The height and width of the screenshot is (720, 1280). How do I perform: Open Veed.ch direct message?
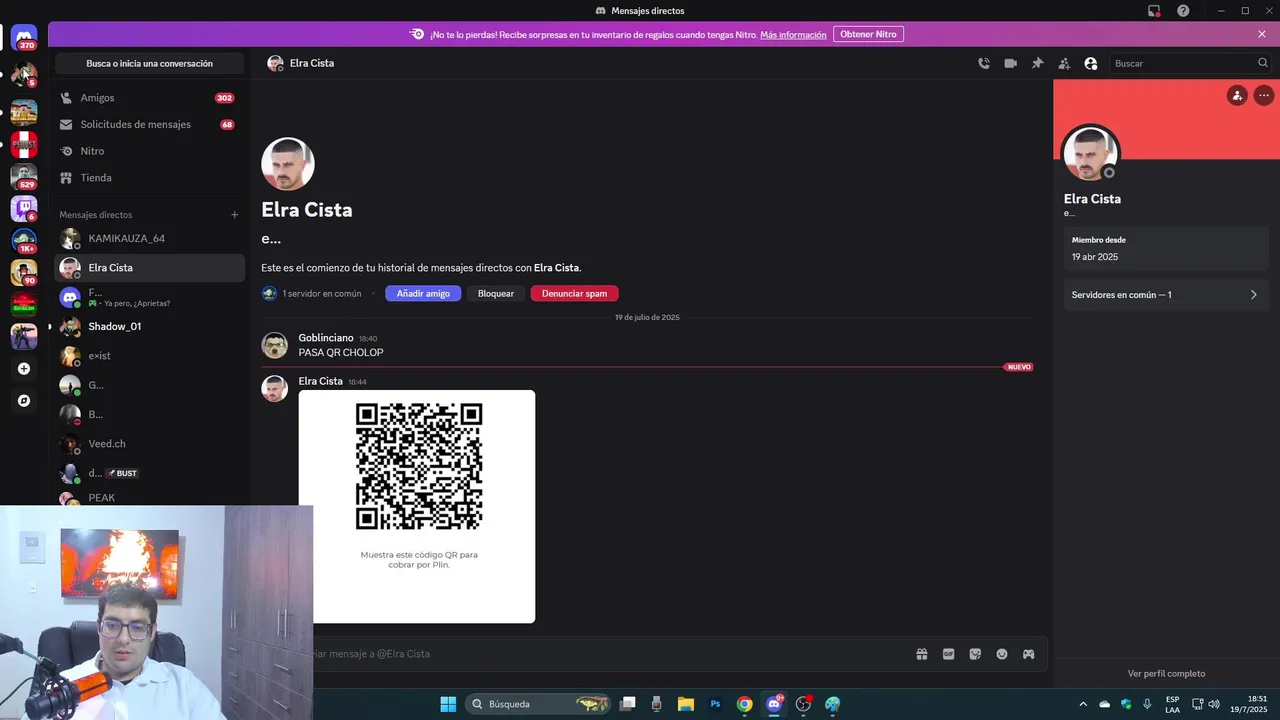point(149,444)
